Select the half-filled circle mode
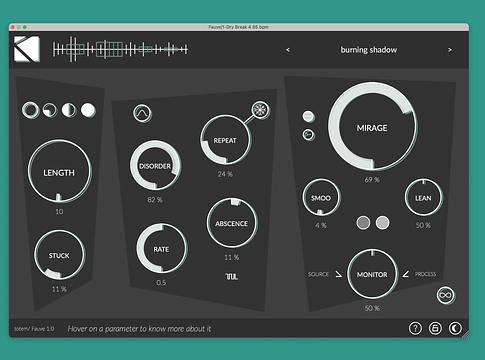Viewport: 485px width, 360px height. [69, 110]
